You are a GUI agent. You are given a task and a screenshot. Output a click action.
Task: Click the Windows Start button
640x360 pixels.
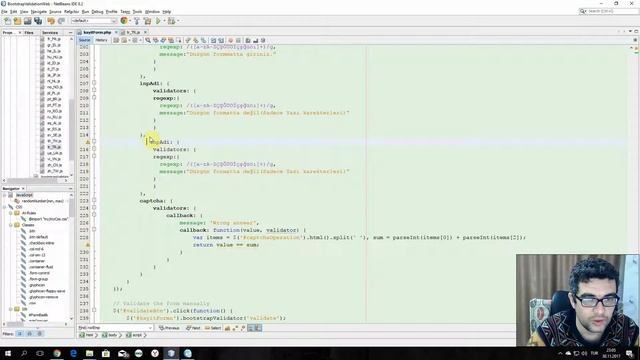(8, 353)
